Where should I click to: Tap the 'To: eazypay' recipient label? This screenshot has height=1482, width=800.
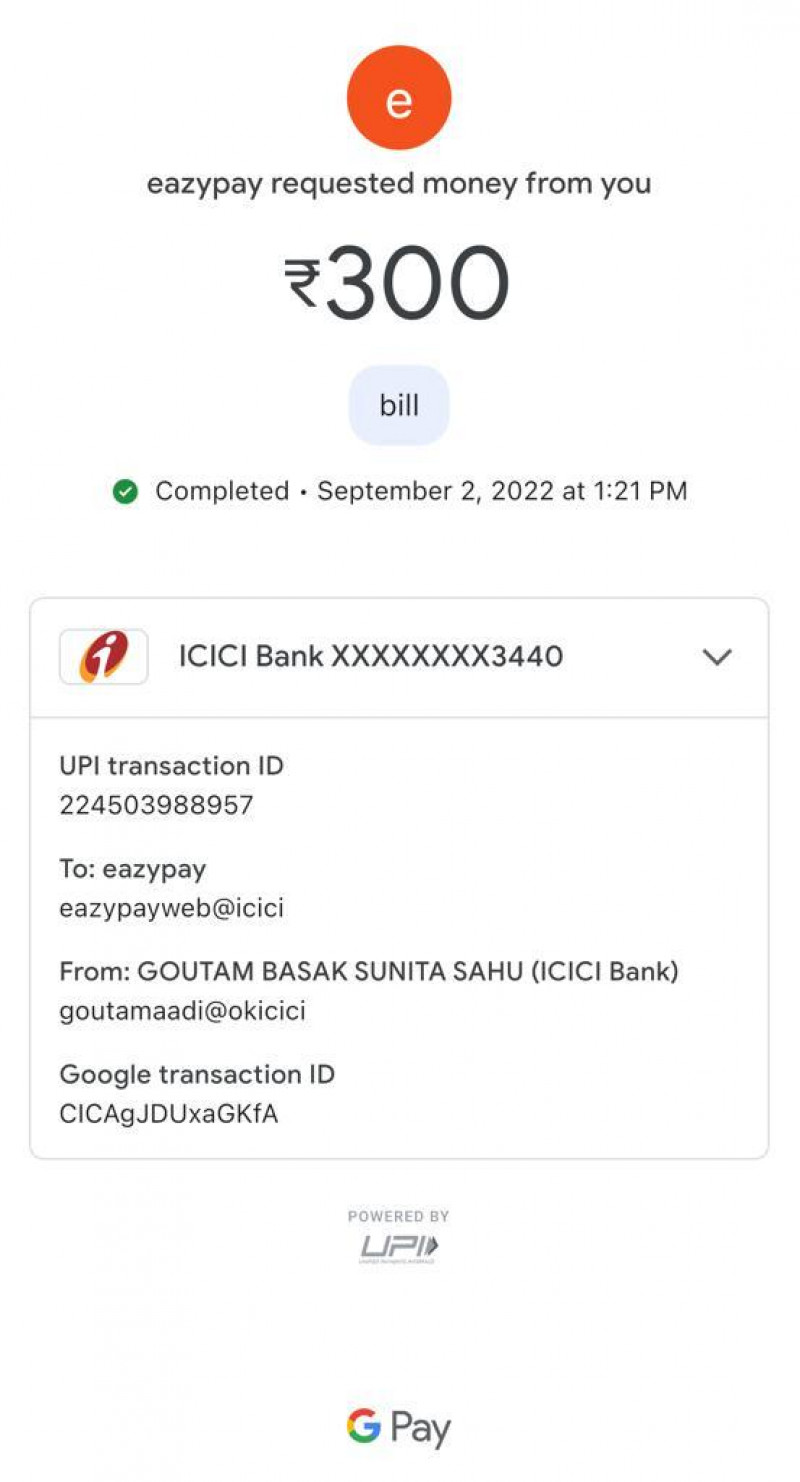click(133, 869)
